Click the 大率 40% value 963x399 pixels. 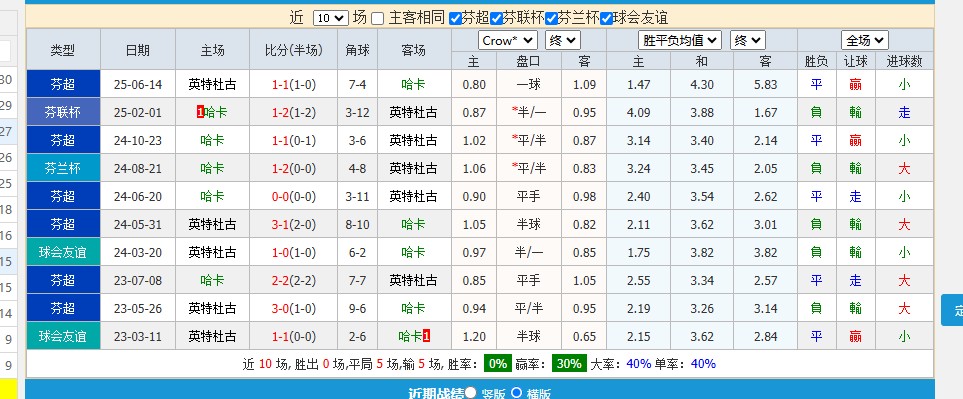coord(639,363)
